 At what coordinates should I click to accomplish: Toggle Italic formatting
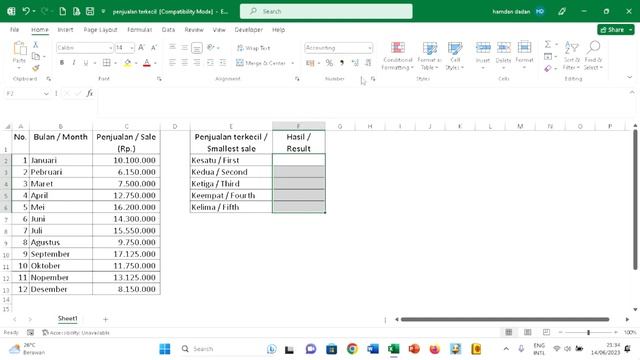(73, 63)
